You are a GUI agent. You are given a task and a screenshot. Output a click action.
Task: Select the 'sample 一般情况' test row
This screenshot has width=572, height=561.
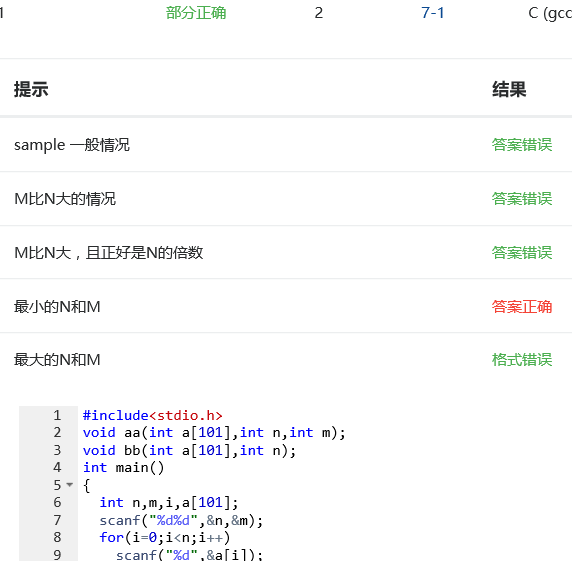point(286,145)
